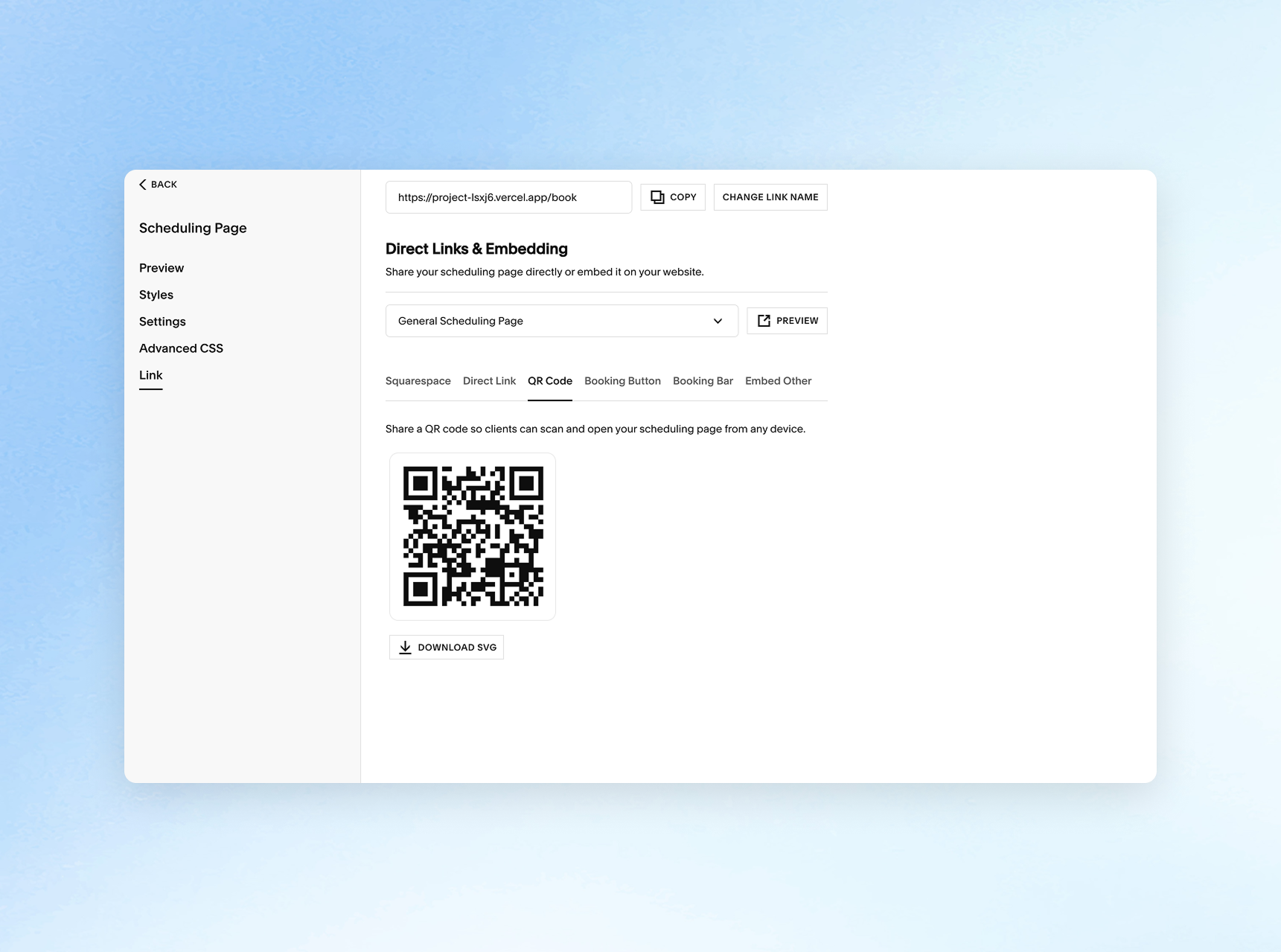The height and width of the screenshot is (952, 1281).
Task: Click the 'Share your scheduling page directly' text
Action: tap(544, 272)
